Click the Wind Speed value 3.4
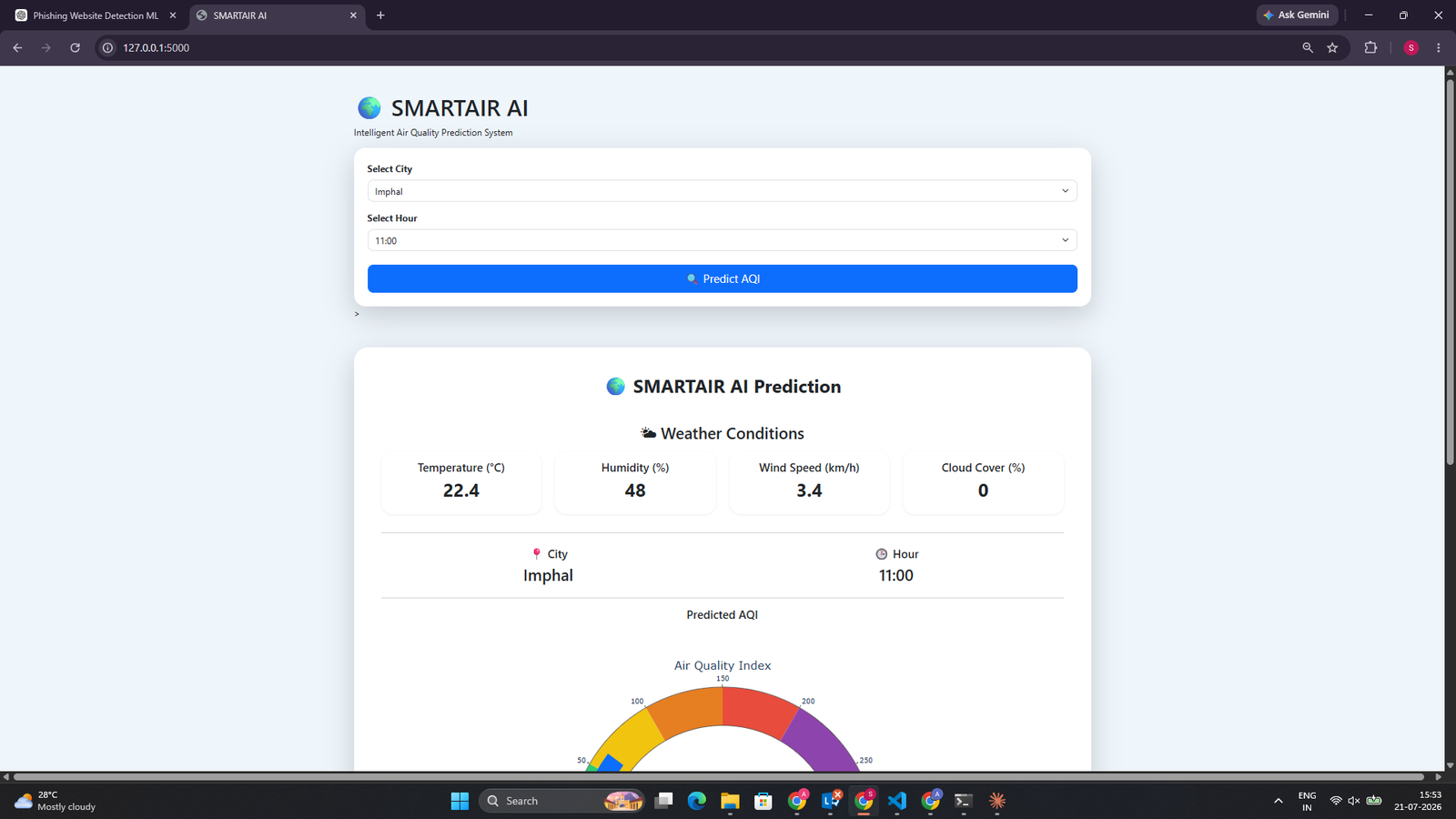The width and height of the screenshot is (1456, 819). pyautogui.click(x=809, y=490)
